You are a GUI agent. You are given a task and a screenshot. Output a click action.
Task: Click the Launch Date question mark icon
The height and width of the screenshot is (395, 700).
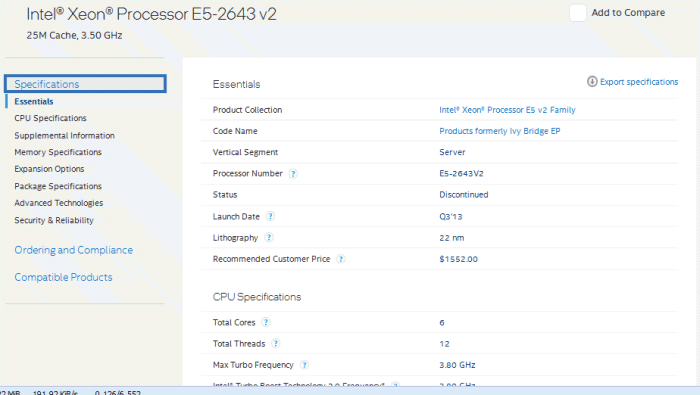click(270, 216)
